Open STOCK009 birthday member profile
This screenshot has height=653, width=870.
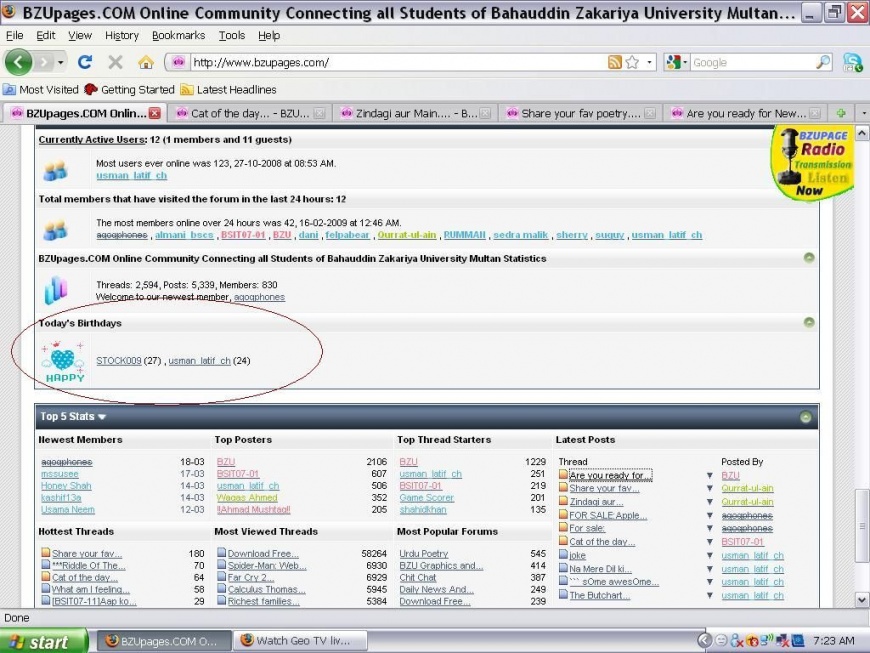coord(118,361)
